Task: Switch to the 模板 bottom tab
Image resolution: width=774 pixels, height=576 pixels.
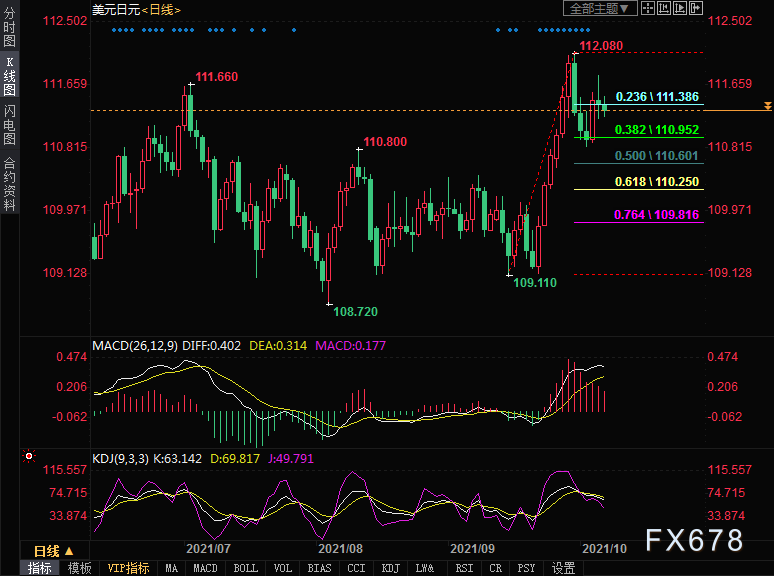Action: (x=79, y=568)
